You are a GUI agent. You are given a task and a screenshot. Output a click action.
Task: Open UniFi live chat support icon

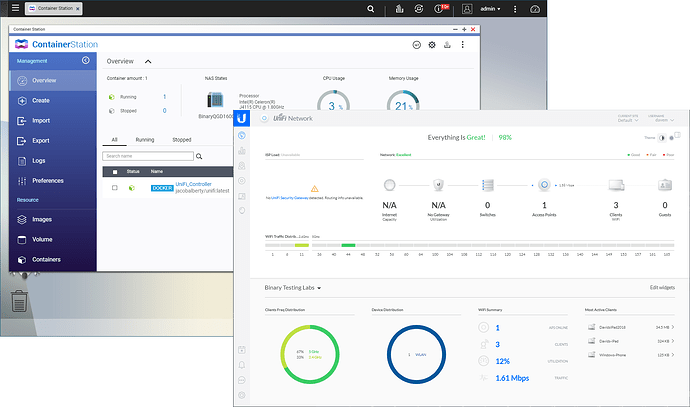coord(242,380)
